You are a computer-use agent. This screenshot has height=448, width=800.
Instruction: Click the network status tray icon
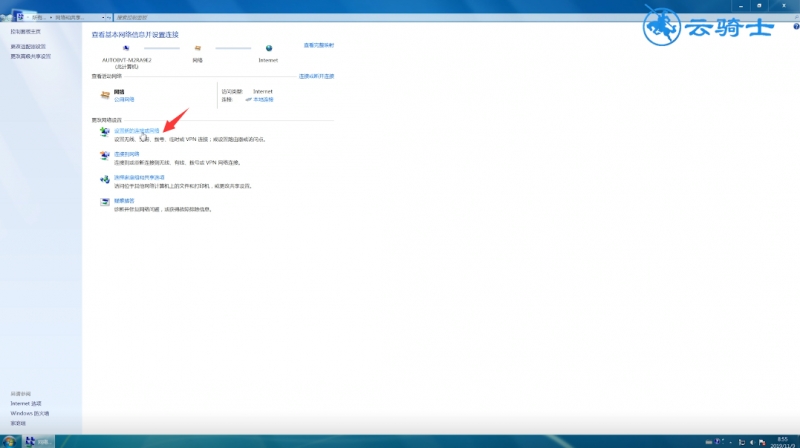pyautogui.click(x=742, y=442)
